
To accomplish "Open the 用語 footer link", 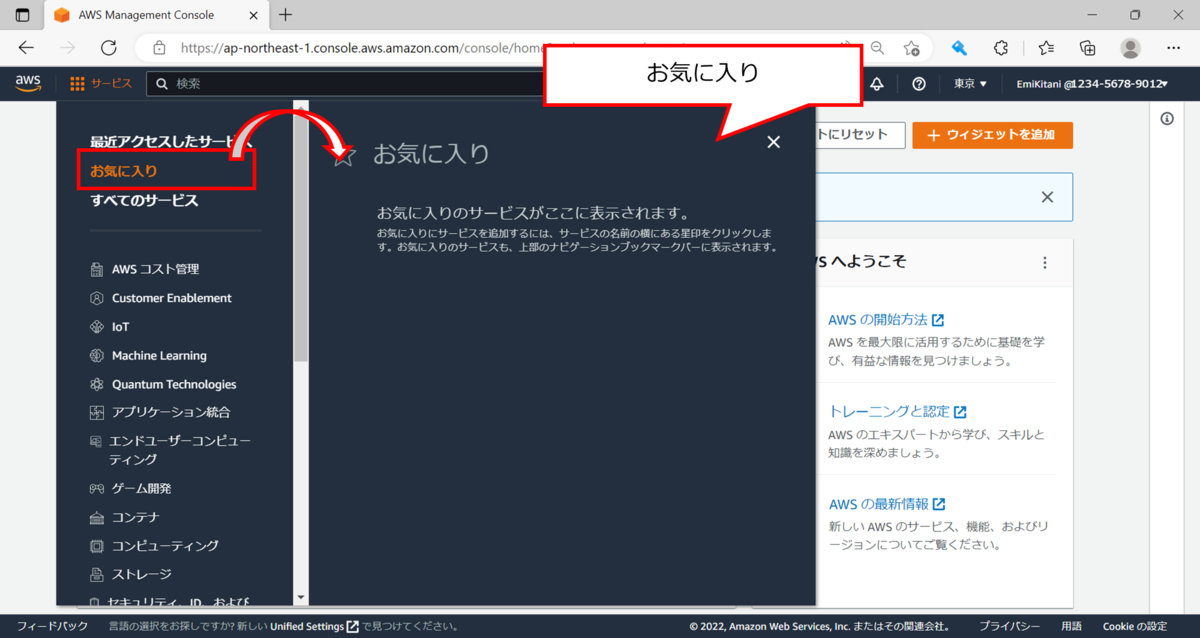I will coord(1071,626).
